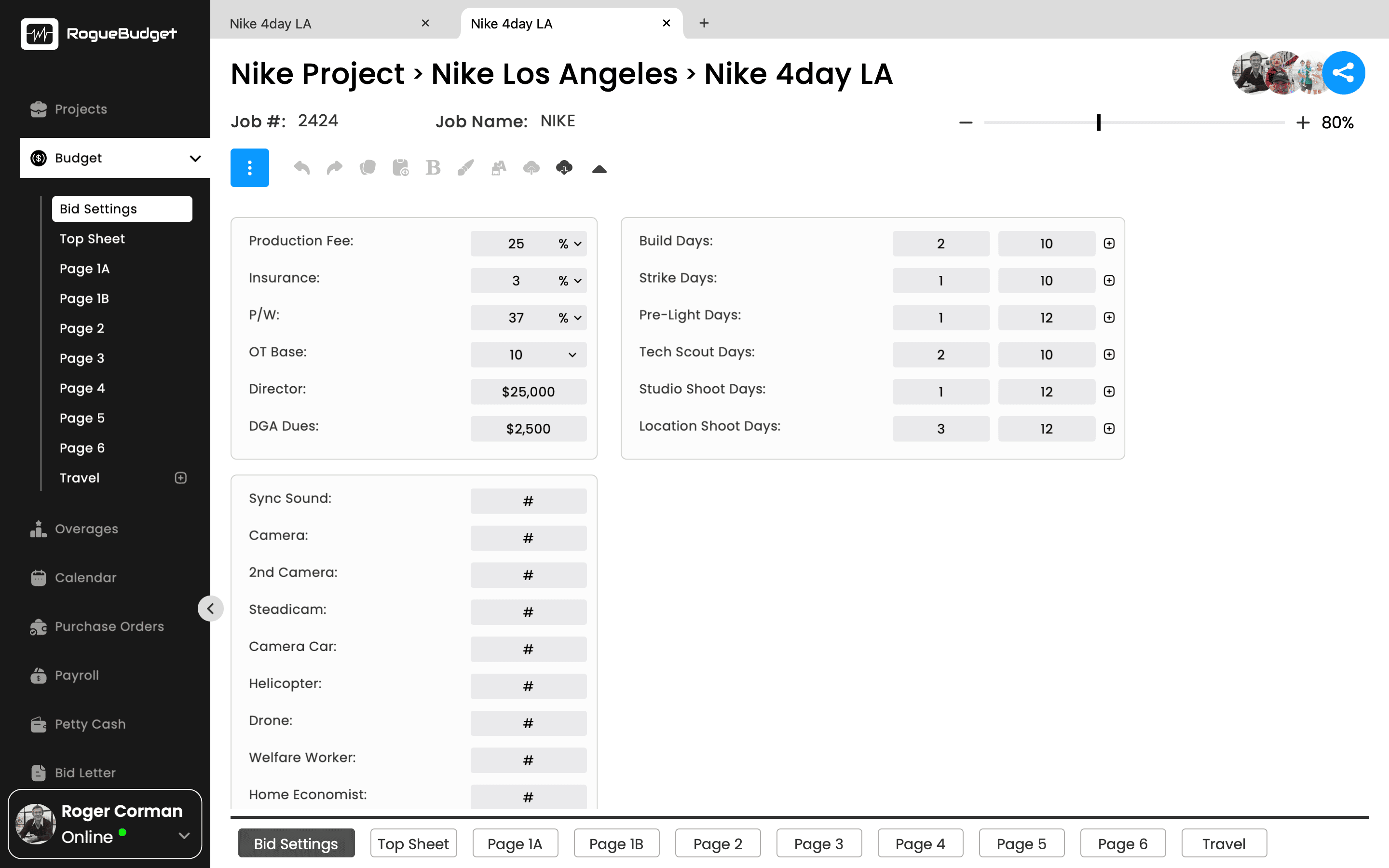Open Bid Letter in the sidebar
1389x868 pixels.
(73, 773)
